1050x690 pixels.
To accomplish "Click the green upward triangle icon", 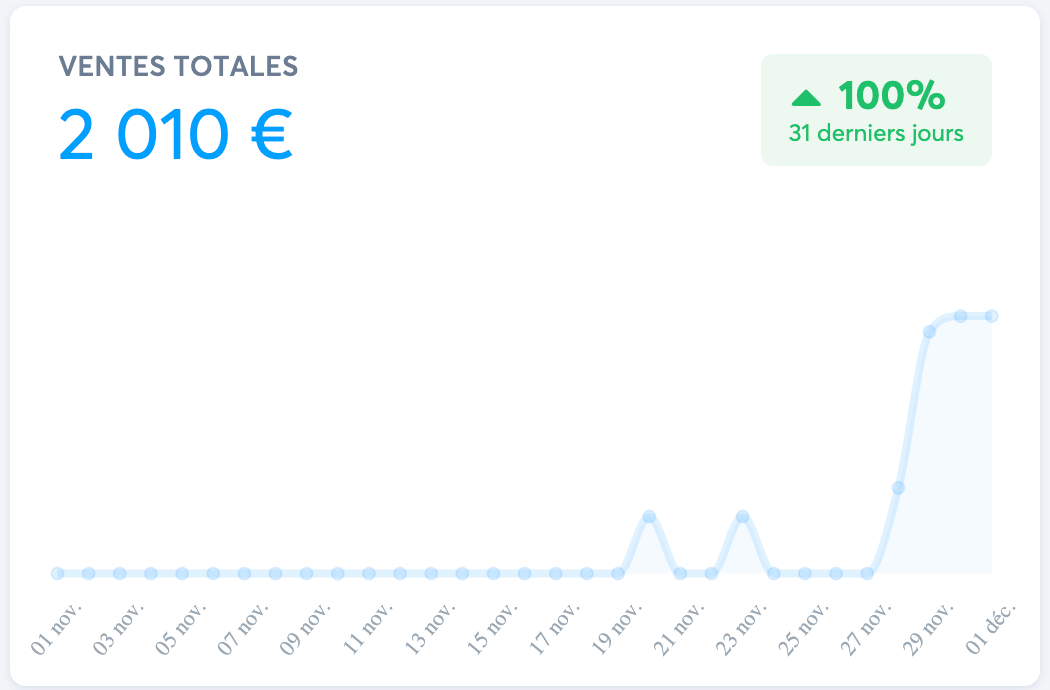I will (806, 97).
